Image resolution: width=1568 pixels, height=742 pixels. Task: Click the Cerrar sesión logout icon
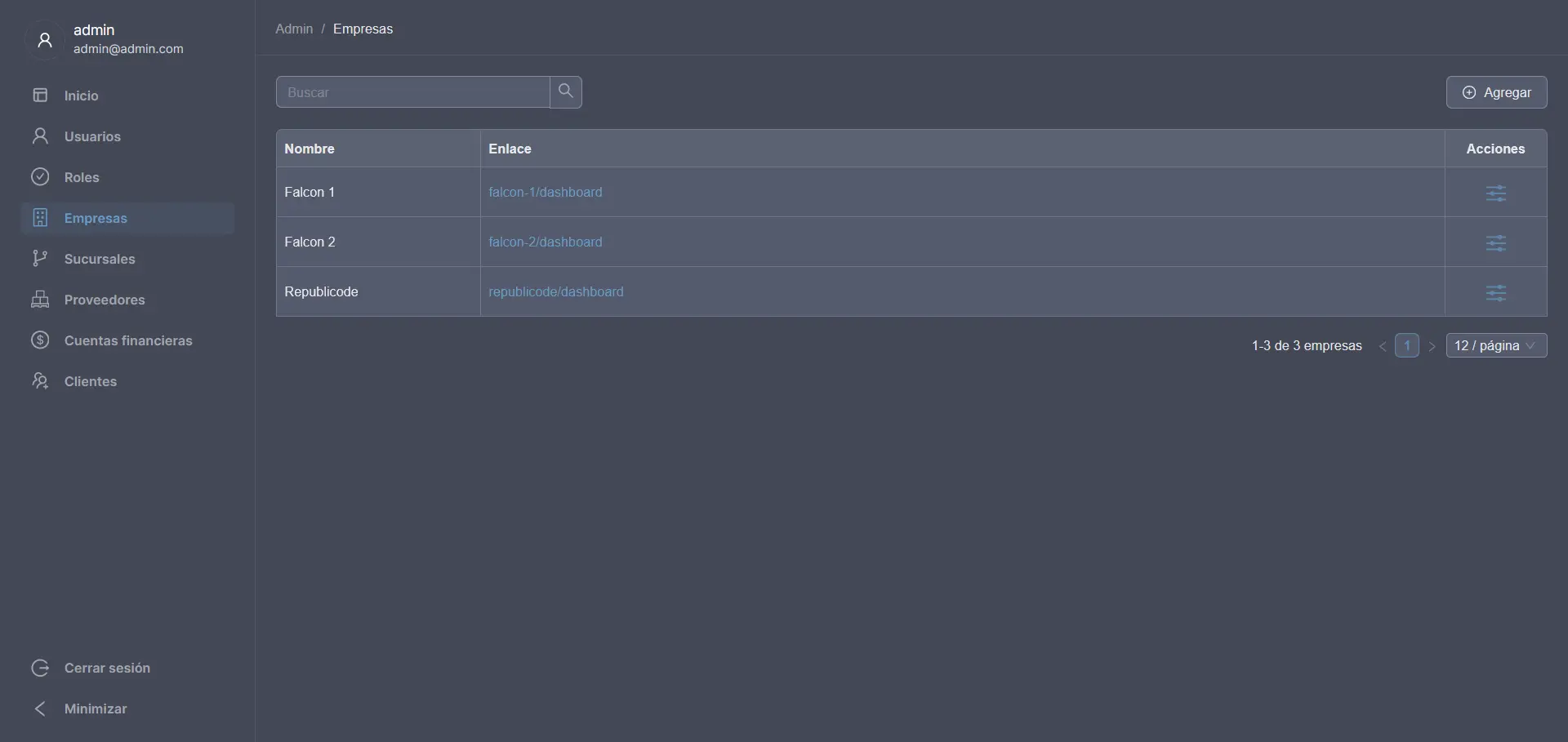pos(40,668)
